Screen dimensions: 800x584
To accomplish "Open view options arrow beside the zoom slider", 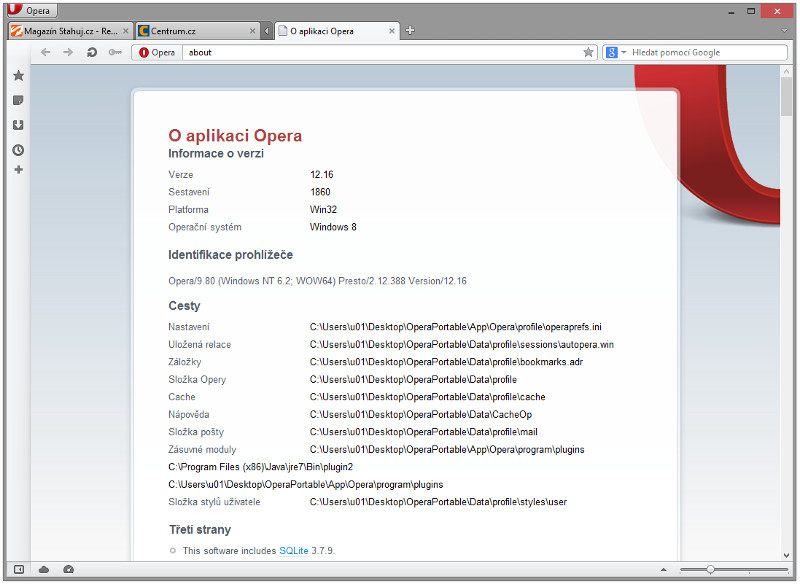I will [x=663, y=570].
